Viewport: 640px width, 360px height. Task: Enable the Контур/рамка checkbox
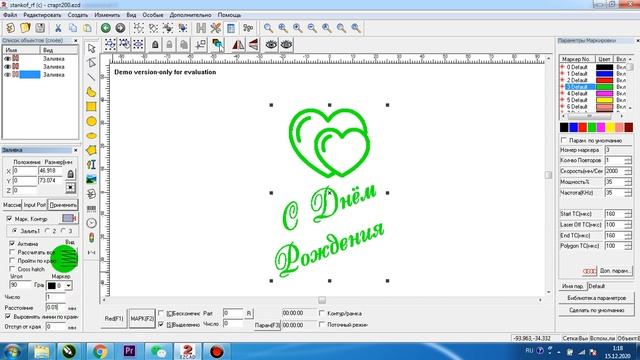pyautogui.click(x=322, y=313)
